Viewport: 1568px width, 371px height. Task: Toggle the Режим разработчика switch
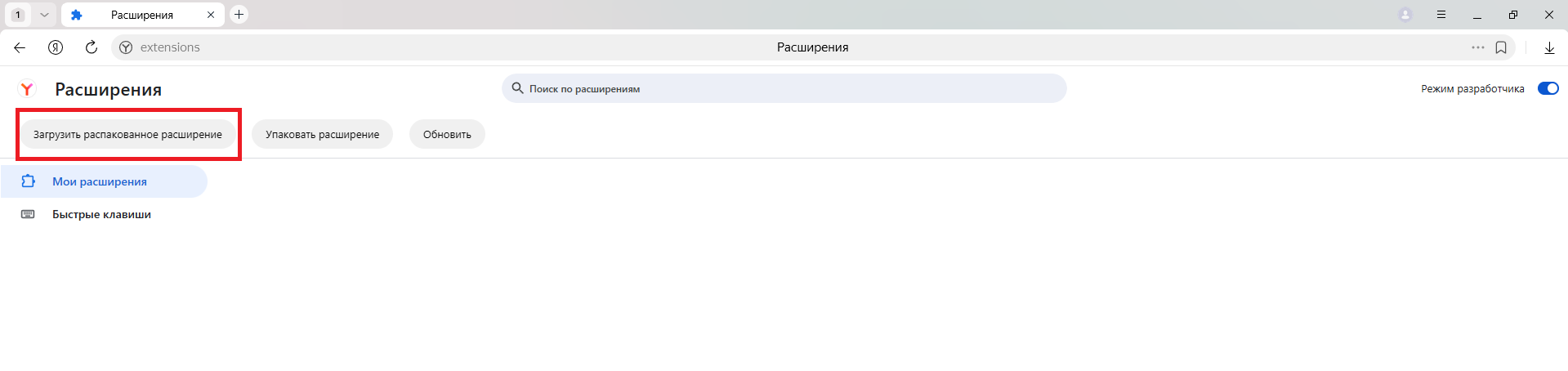1548,88
